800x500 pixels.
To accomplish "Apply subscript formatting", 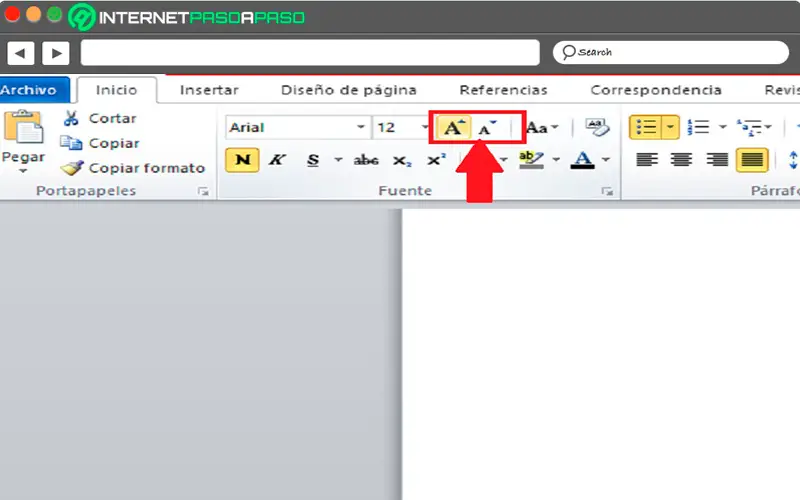I will coord(402,160).
